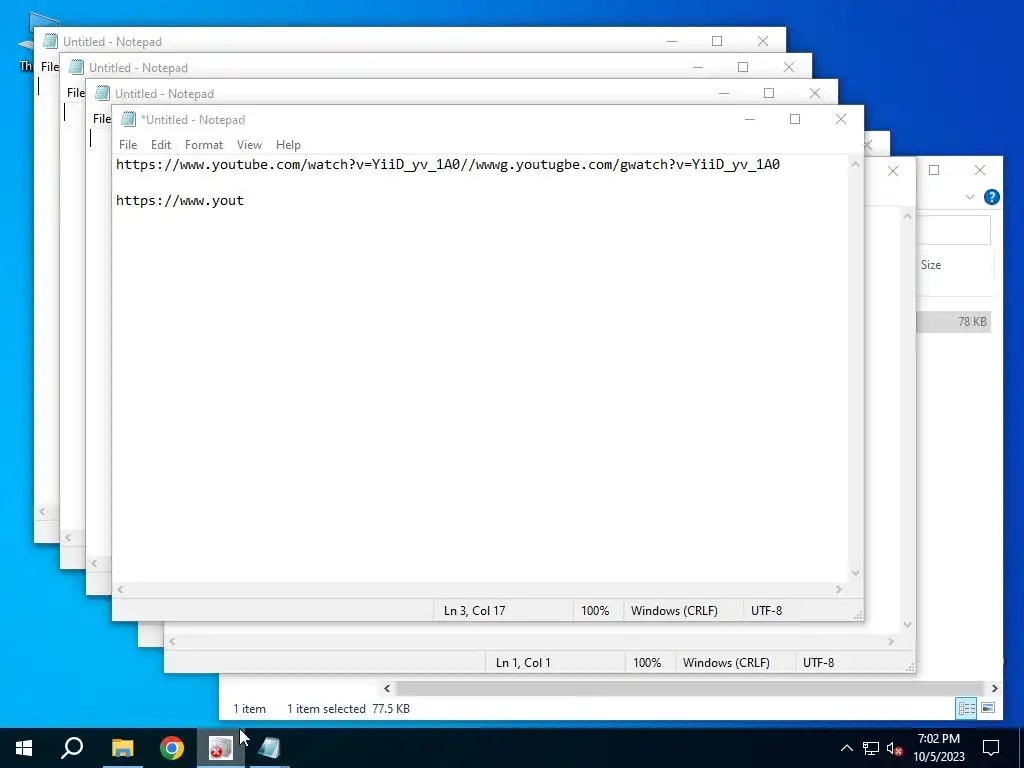Close the File Explorer window
The image size is (1024, 768).
tap(980, 170)
